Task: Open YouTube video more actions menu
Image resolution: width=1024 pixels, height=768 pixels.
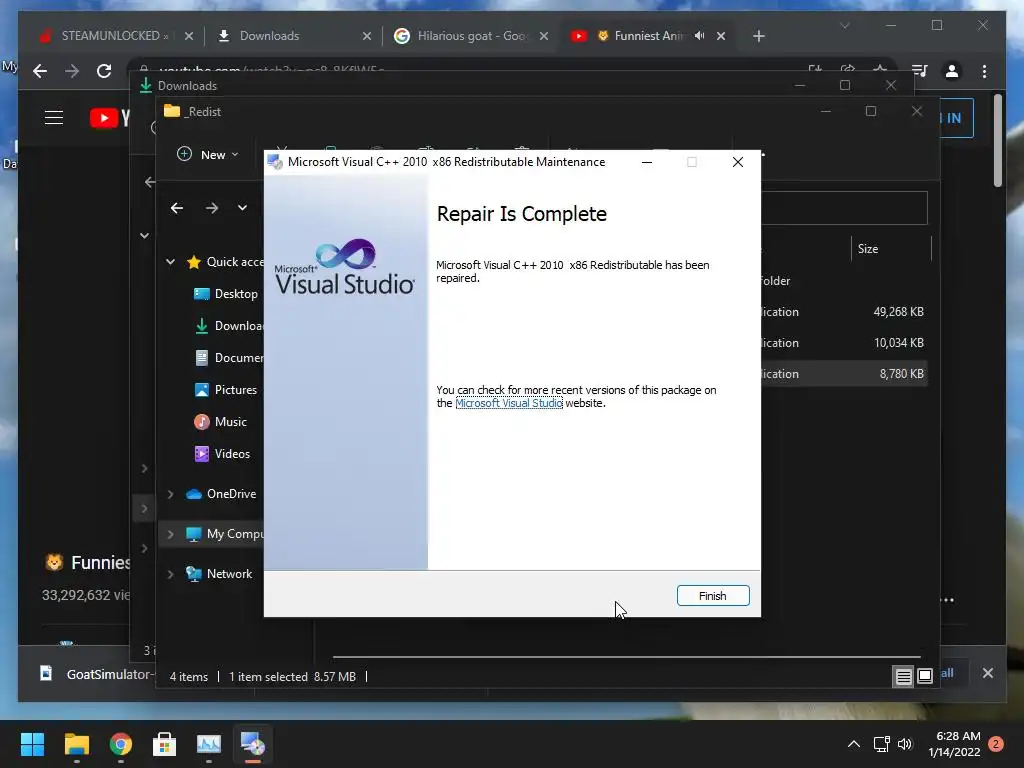Action: (948, 600)
